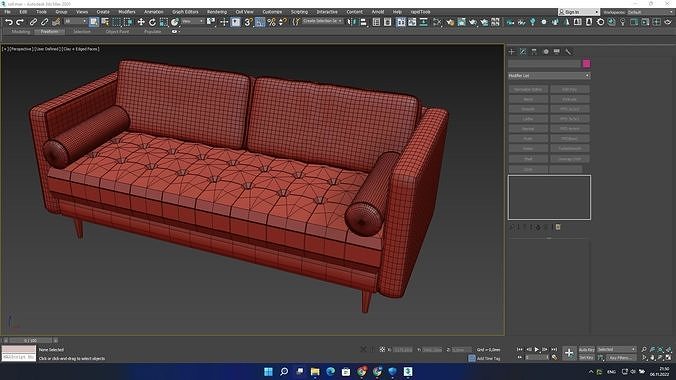Click the Mirror tool icon
This screenshot has height=380, width=676.
[x=351, y=22]
